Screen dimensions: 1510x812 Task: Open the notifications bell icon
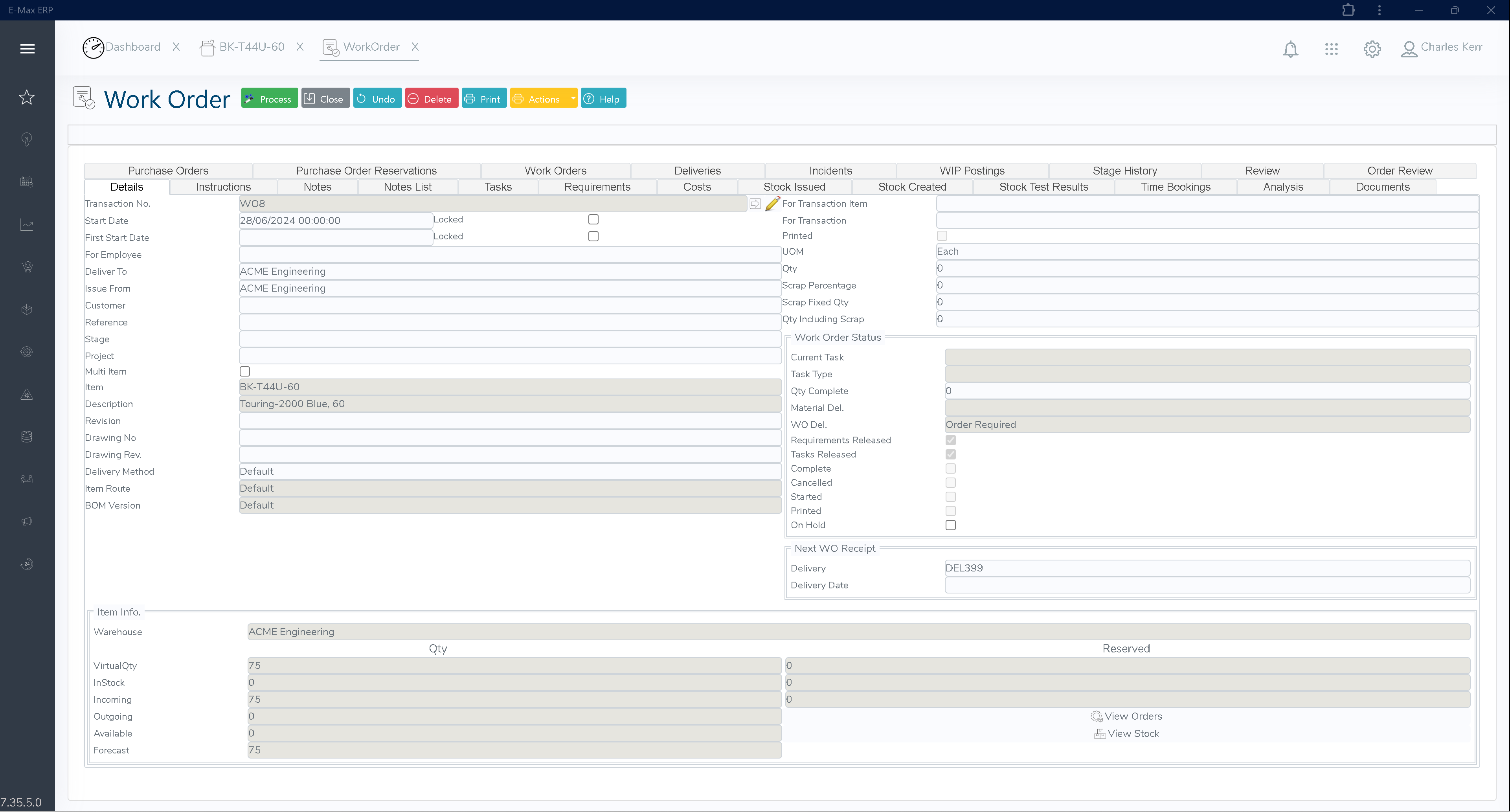pos(1291,48)
